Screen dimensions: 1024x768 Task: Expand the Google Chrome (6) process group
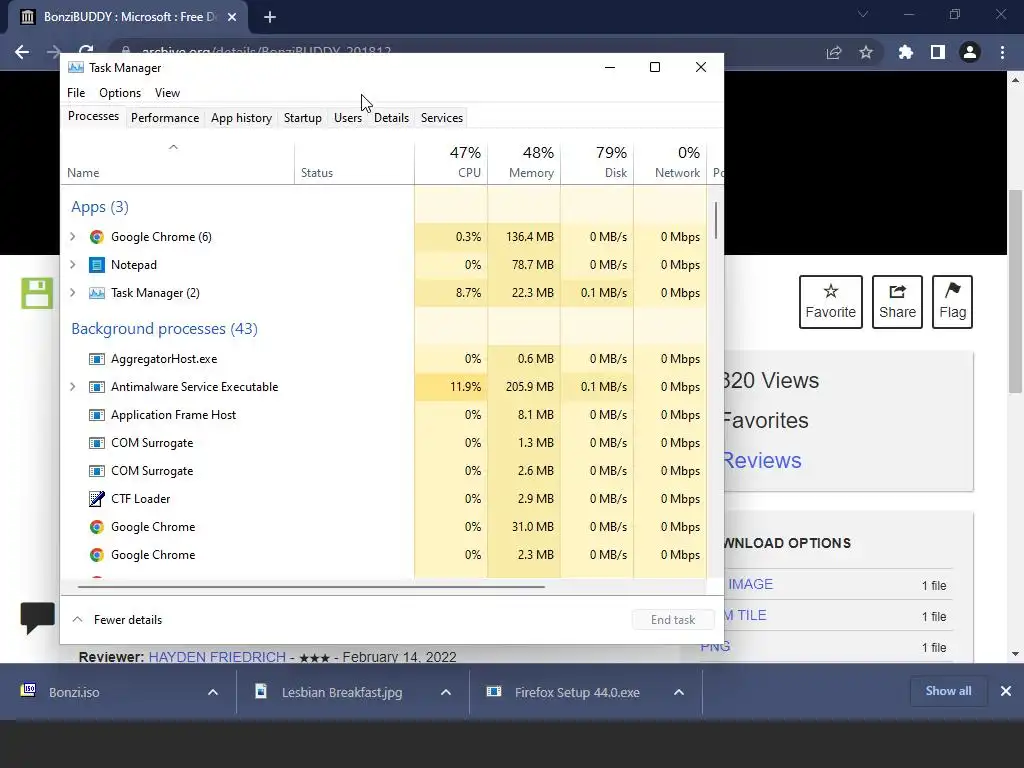(72, 237)
